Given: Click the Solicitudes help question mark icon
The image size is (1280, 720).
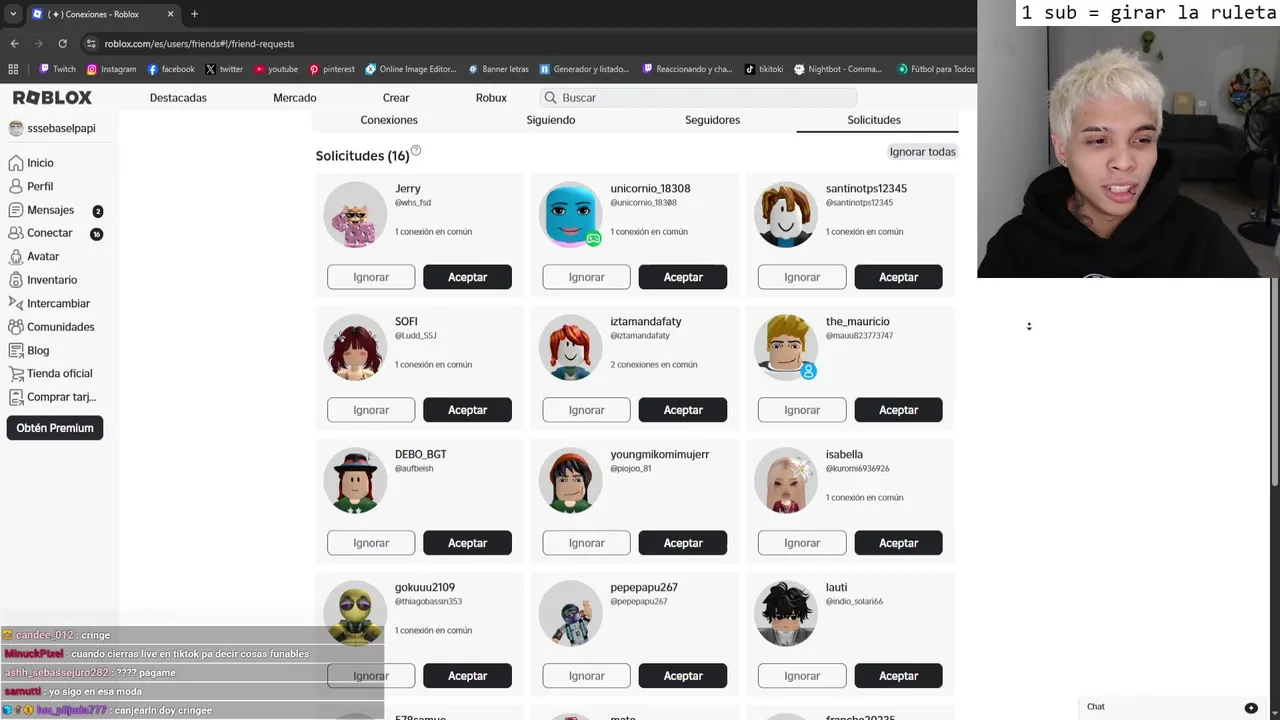Looking at the screenshot, I should pyautogui.click(x=416, y=151).
